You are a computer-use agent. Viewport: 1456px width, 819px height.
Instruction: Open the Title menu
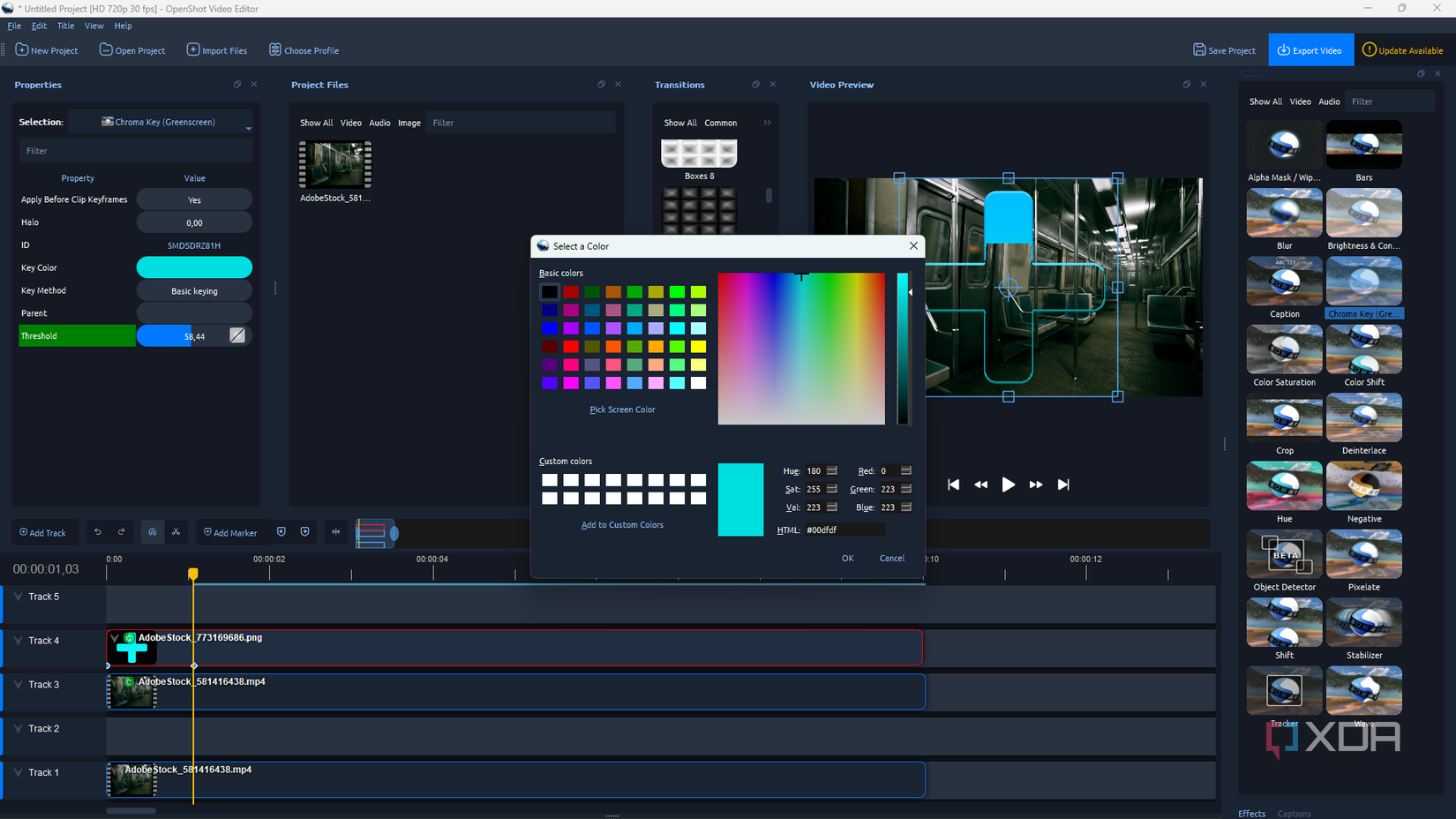[65, 26]
